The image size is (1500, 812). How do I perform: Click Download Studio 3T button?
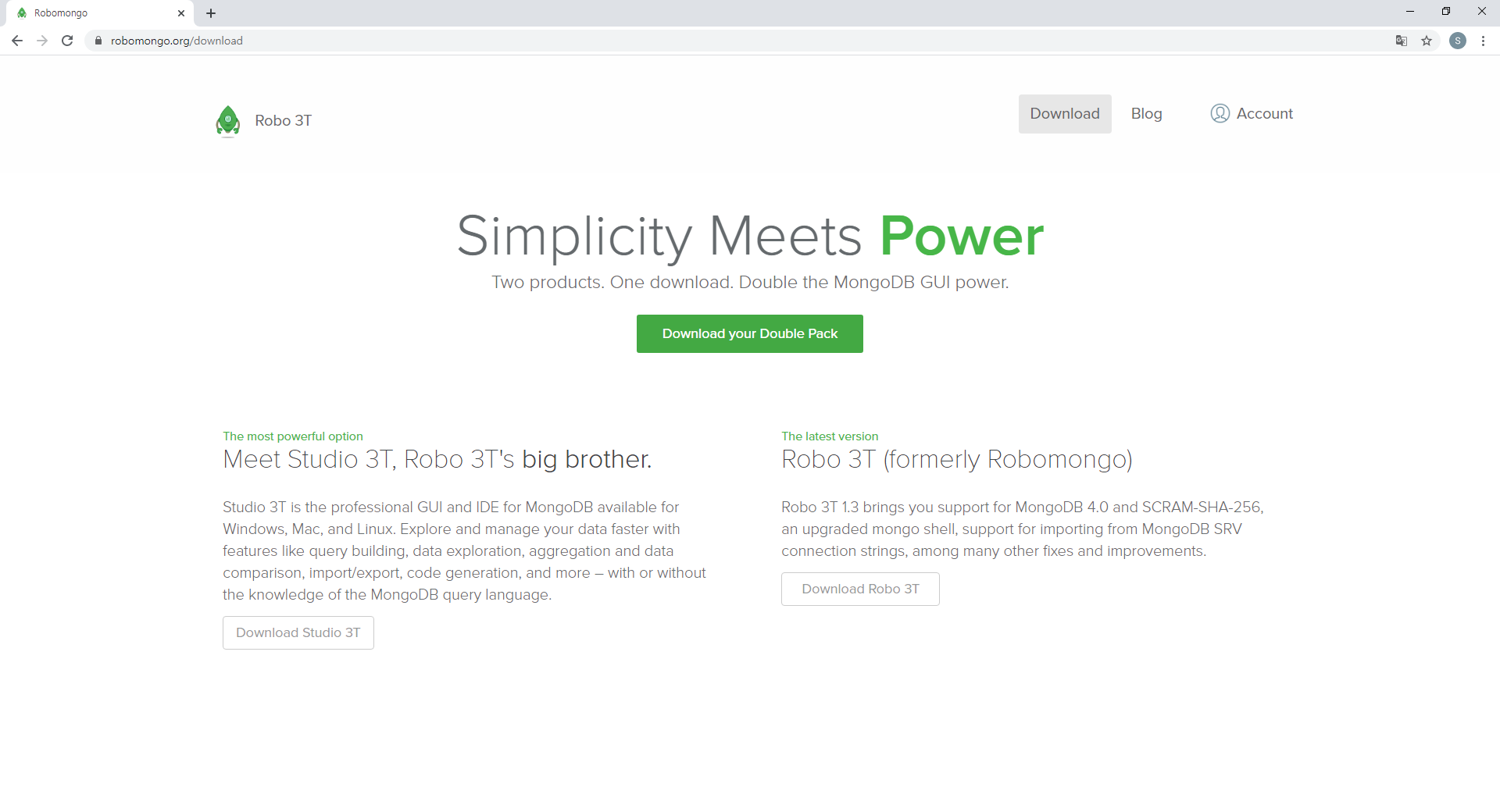[x=298, y=632]
